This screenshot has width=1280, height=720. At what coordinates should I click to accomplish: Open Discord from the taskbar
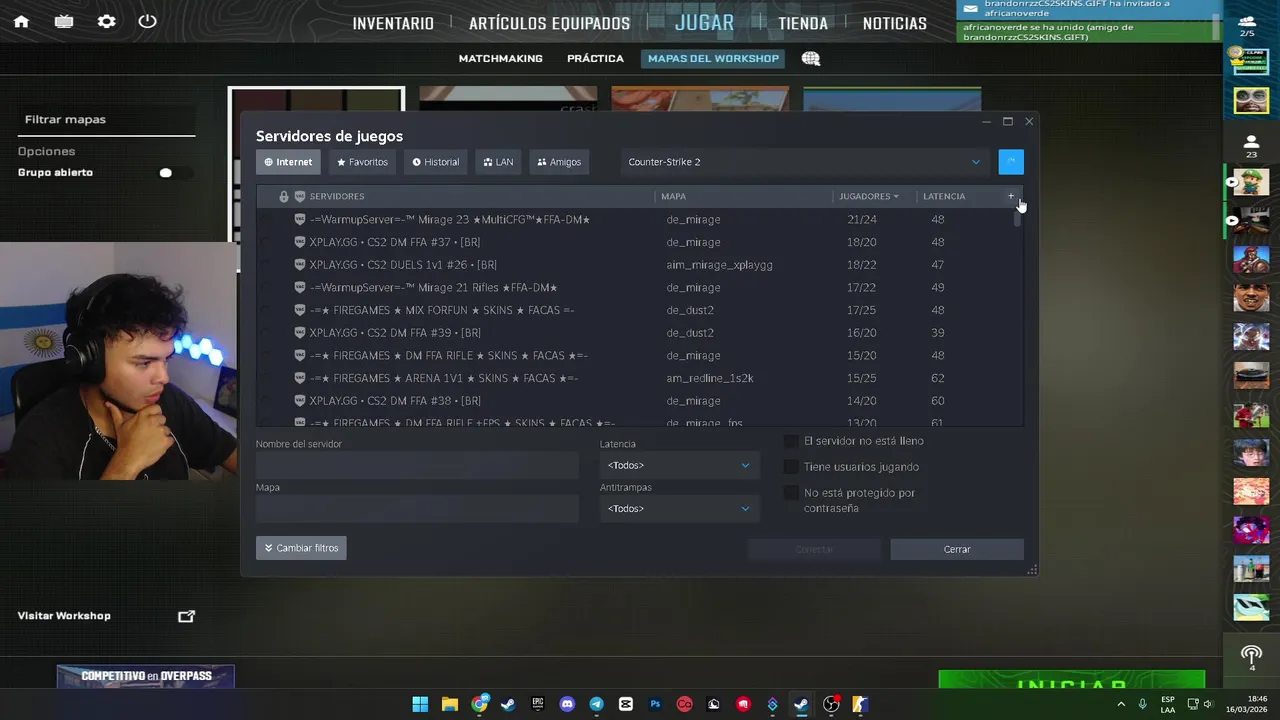(567, 704)
